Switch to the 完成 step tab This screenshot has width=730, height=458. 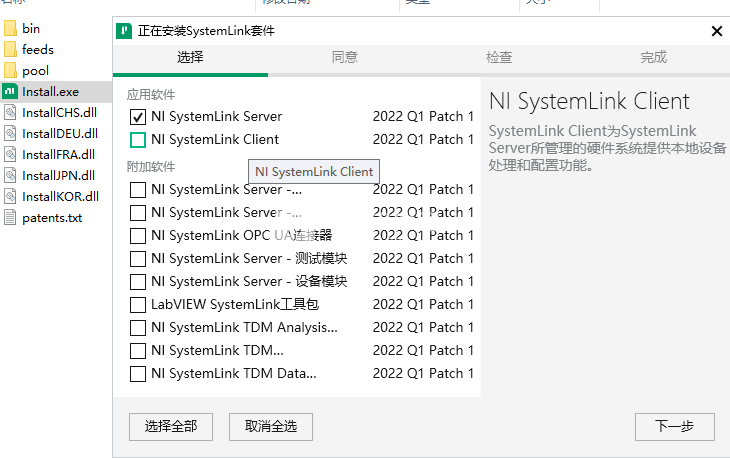tap(654, 57)
